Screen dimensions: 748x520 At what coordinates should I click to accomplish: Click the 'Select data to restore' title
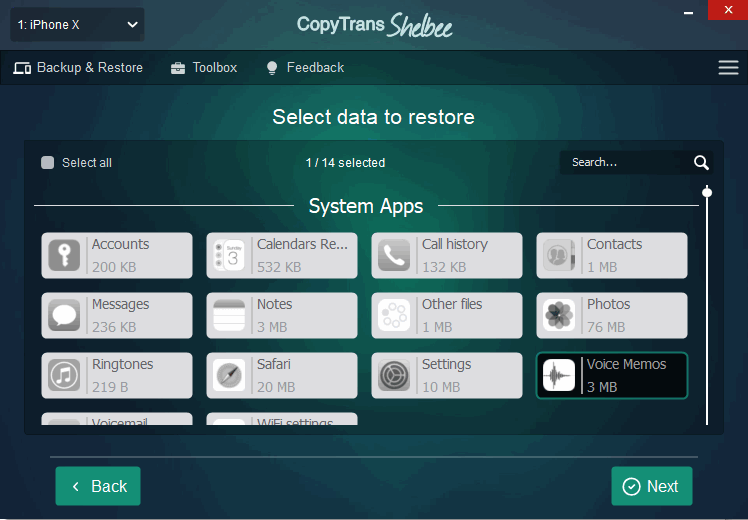pos(374,117)
